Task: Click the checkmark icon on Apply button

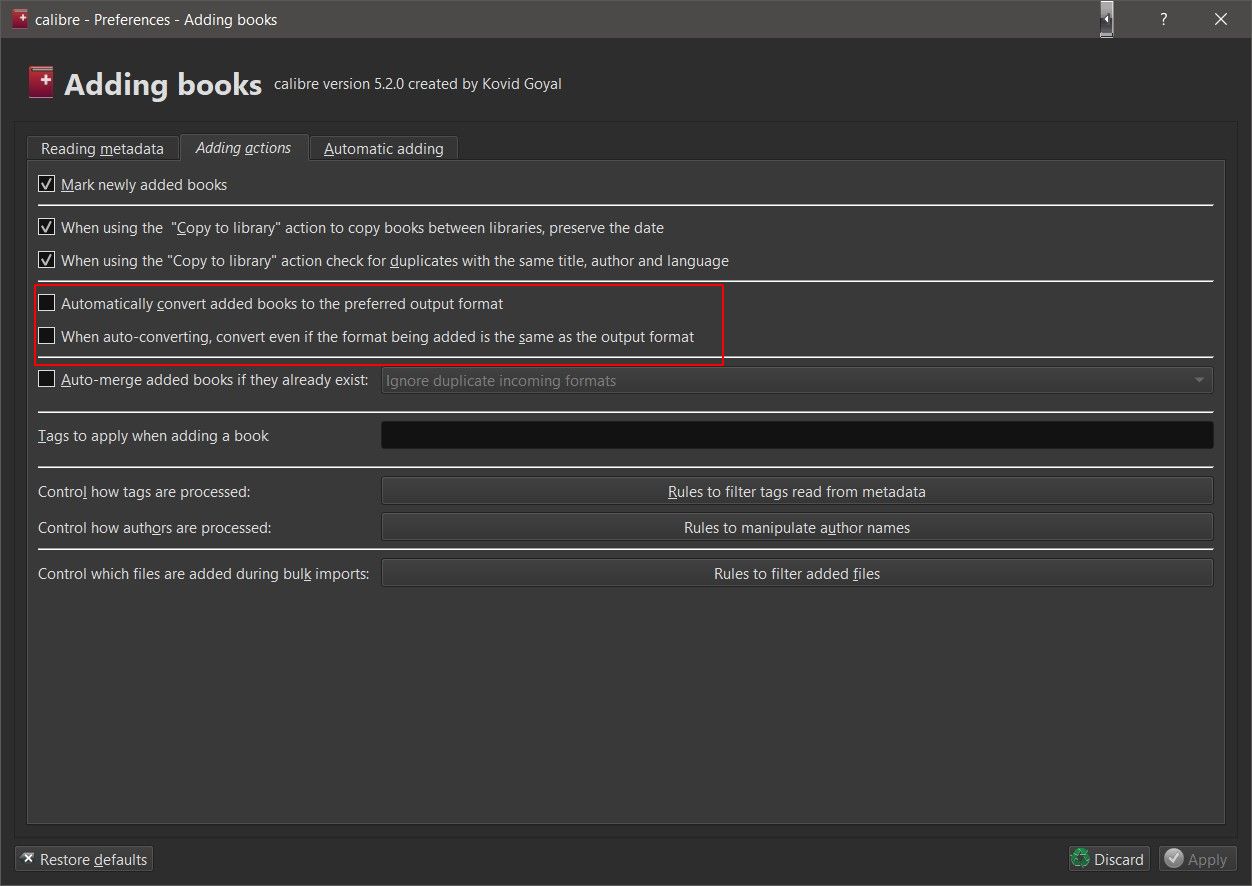Action: coord(1174,859)
